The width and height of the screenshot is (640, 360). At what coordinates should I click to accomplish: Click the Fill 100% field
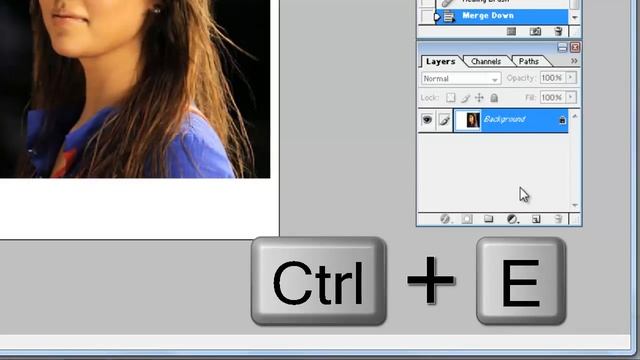tap(552, 98)
